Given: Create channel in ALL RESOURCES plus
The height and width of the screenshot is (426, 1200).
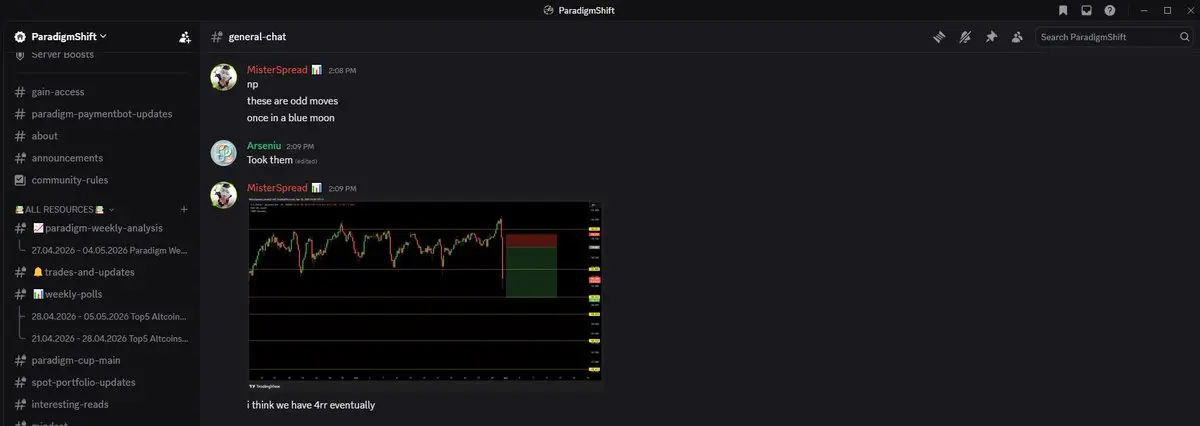Looking at the screenshot, I should click(x=184, y=210).
